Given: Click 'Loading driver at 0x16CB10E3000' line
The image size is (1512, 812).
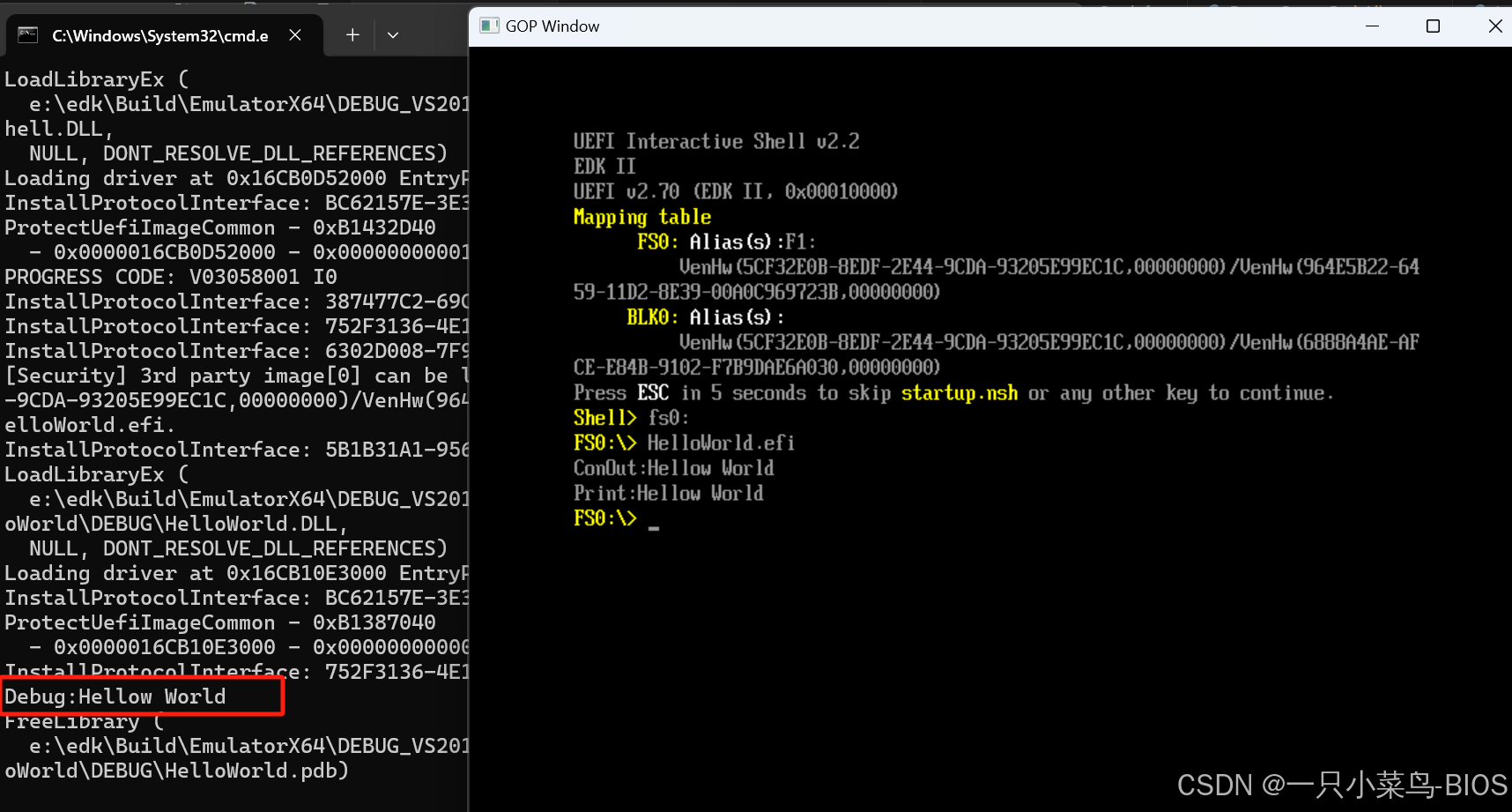Looking at the screenshot, I should (x=236, y=573).
